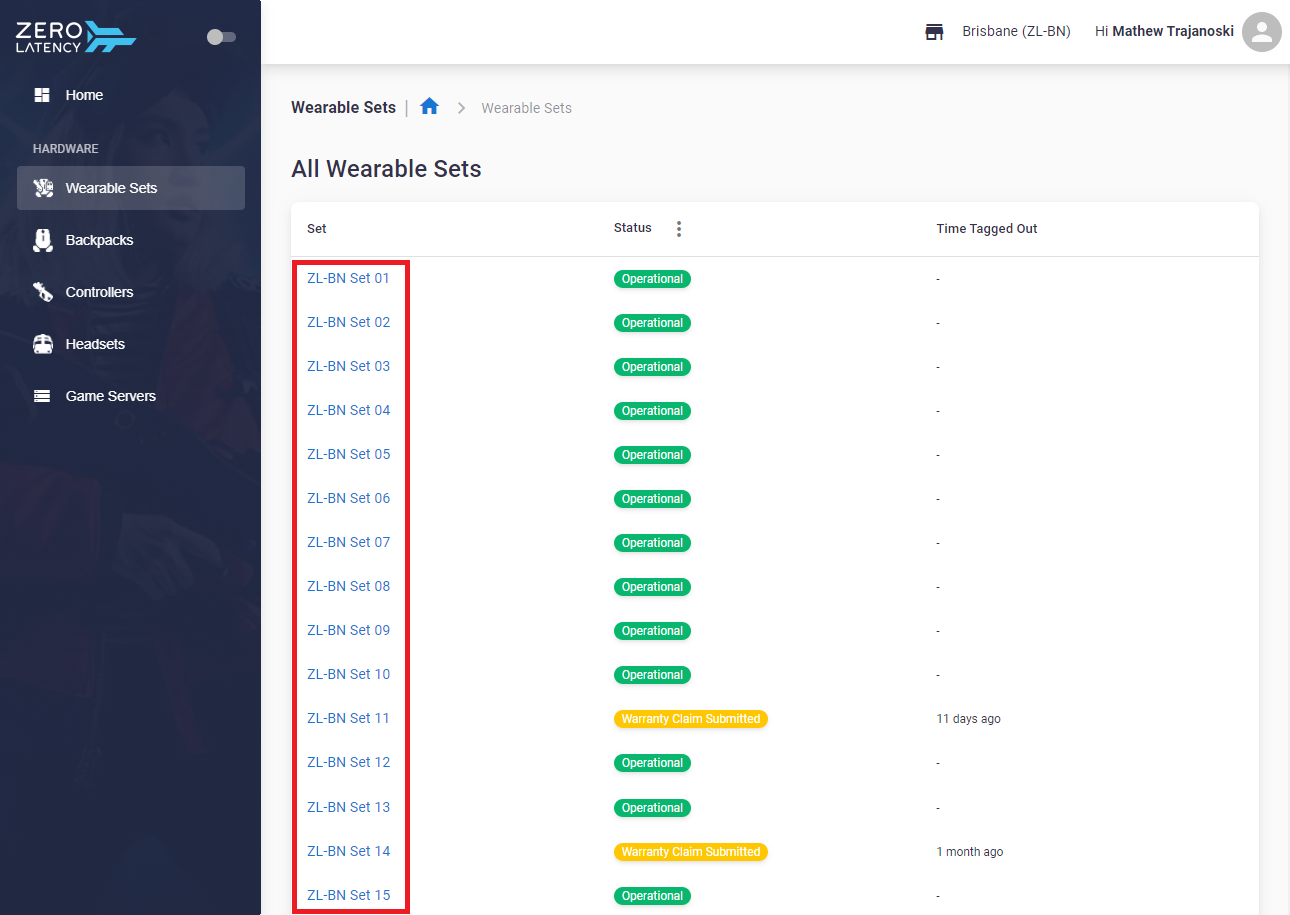Click Warranty Claim Submitted badge for Set 11
This screenshot has width=1290, height=915.
(x=691, y=719)
